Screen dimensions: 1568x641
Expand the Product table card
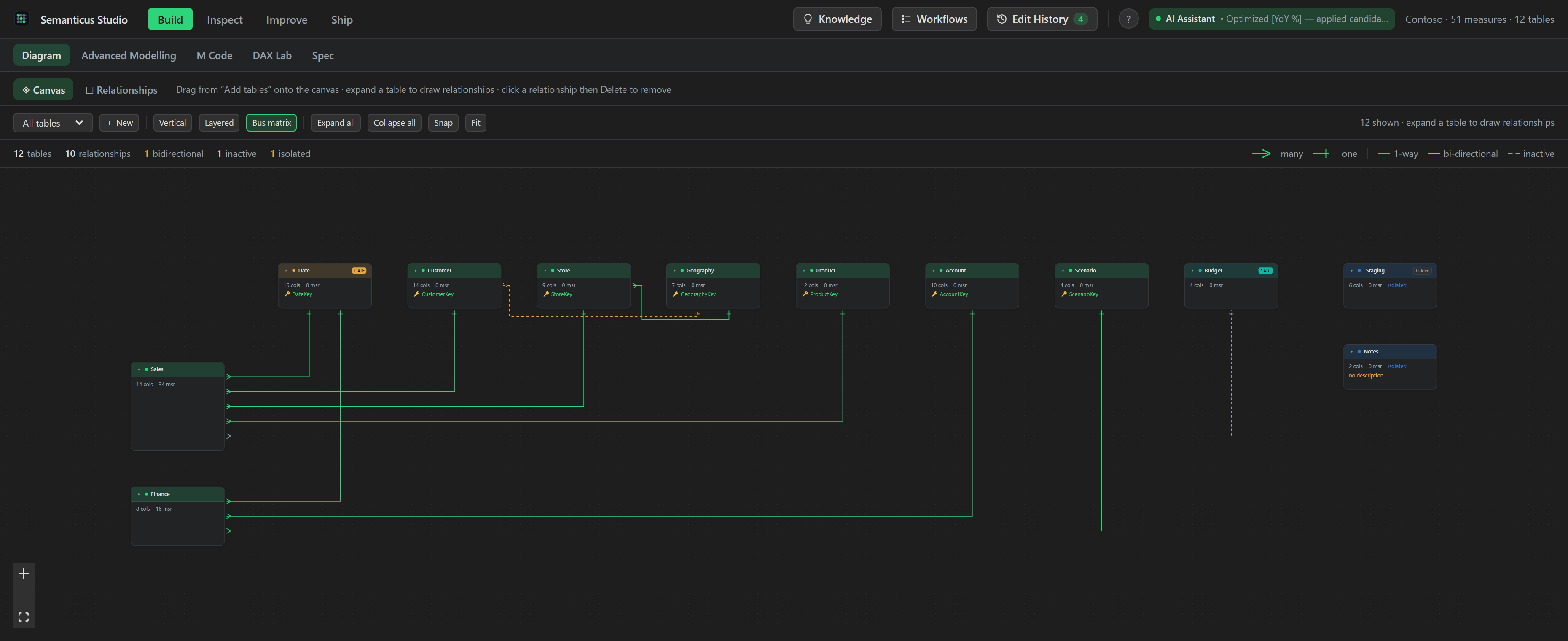pos(804,270)
